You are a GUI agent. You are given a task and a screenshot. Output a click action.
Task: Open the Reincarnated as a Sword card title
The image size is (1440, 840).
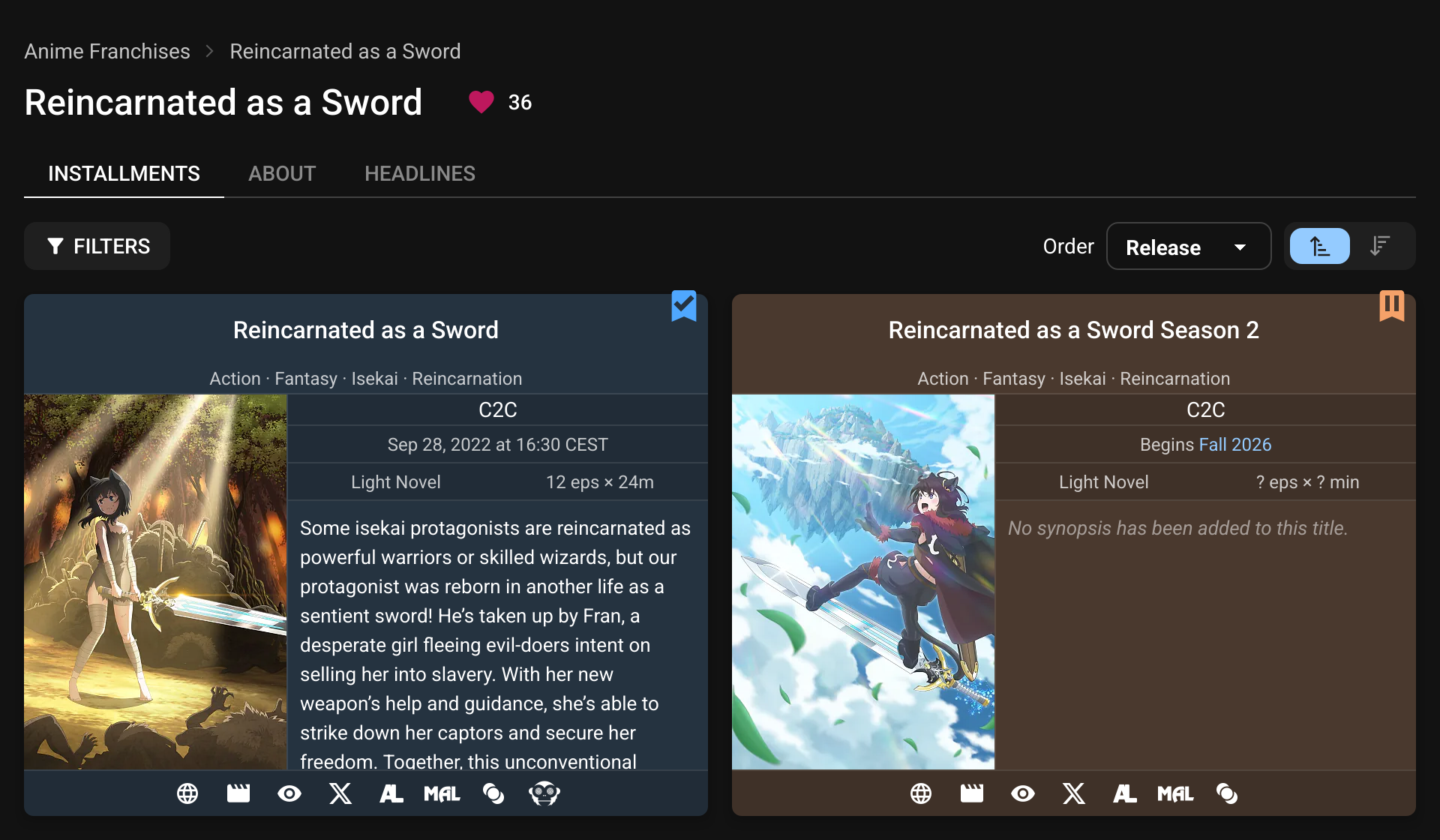tap(366, 330)
